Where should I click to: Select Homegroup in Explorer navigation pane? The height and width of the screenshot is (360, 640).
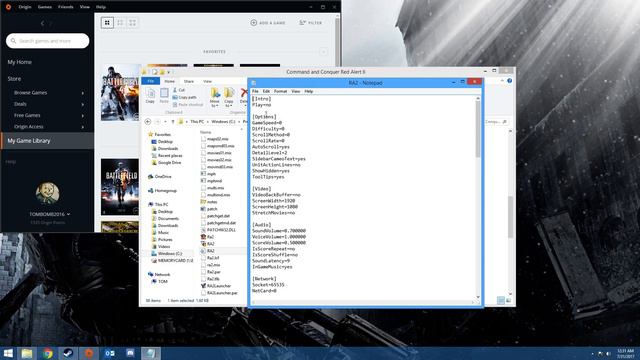162,191
